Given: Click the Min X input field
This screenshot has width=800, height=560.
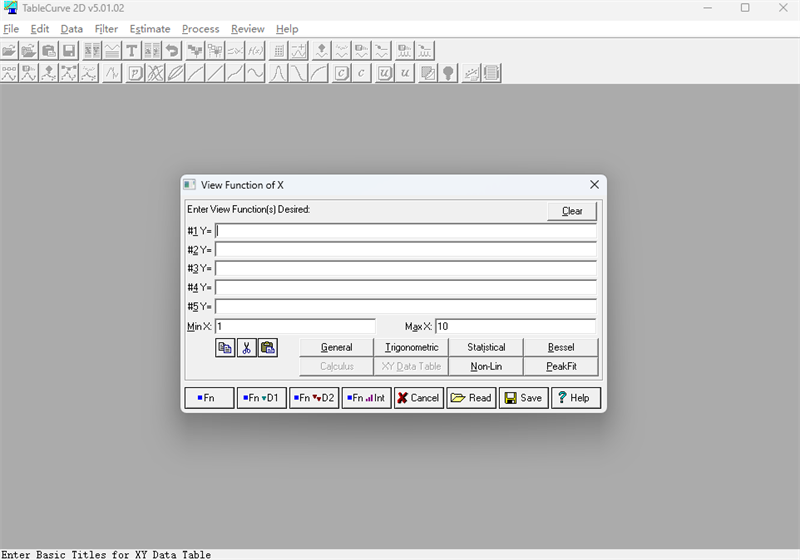Looking at the screenshot, I should [x=295, y=326].
